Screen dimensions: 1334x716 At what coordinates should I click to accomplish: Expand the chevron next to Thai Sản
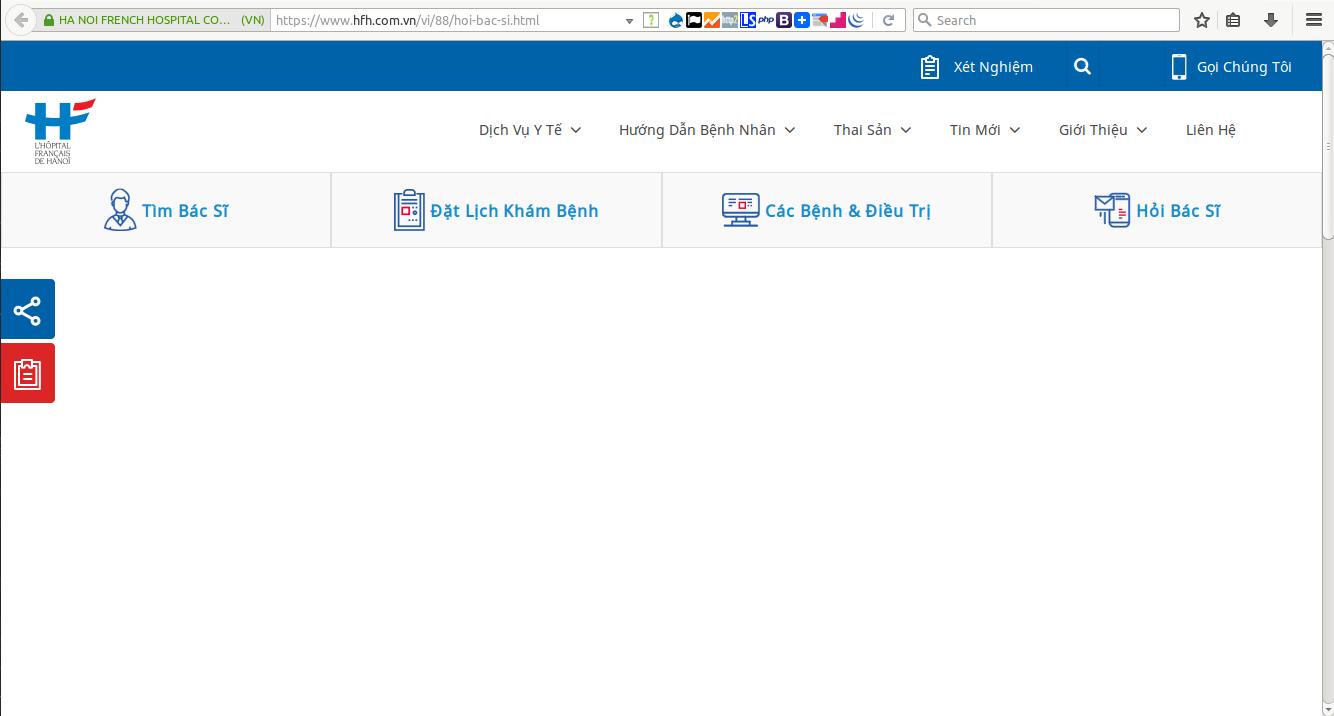click(906, 130)
